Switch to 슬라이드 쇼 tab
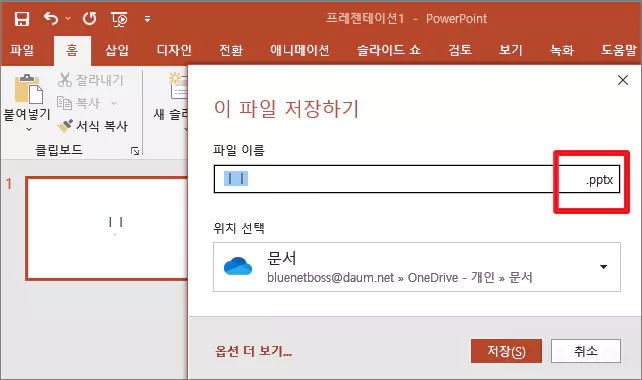Viewport: 642px width, 380px height. point(389,50)
